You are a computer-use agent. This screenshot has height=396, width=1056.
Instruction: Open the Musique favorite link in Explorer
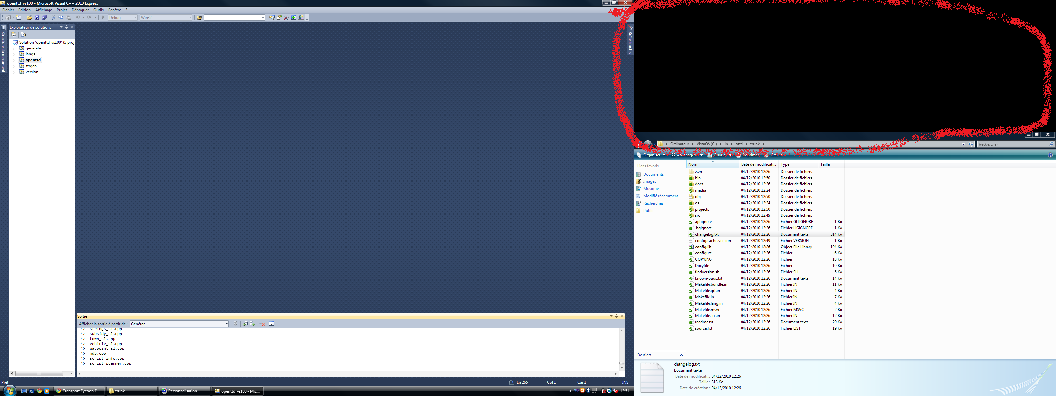pyautogui.click(x=652, y=189)
